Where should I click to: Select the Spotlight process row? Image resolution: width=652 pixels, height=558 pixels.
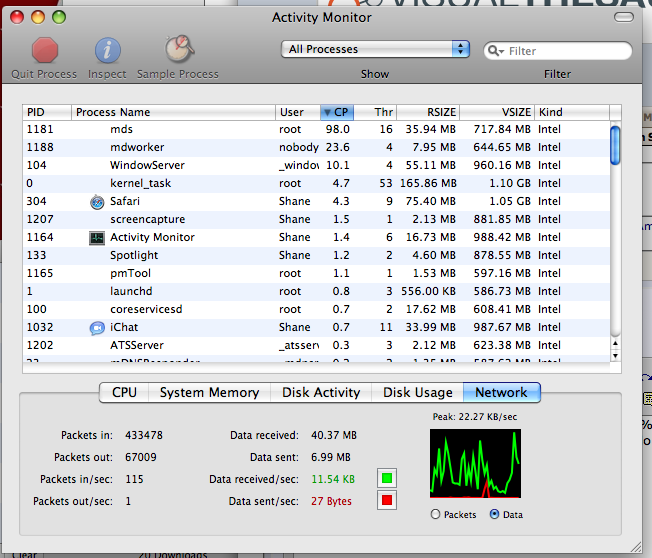pyautogui.click(x=316, y=255)
